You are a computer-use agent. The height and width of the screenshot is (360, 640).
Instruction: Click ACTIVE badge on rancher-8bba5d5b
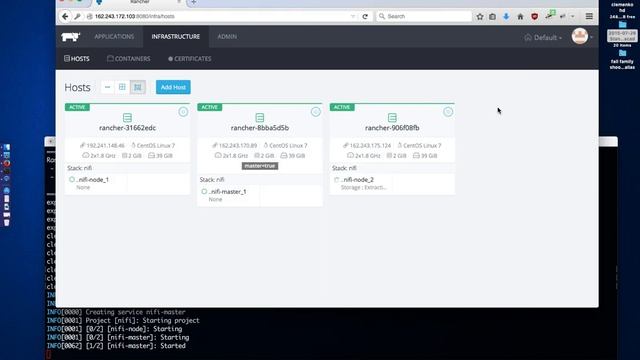coord(209,107)
